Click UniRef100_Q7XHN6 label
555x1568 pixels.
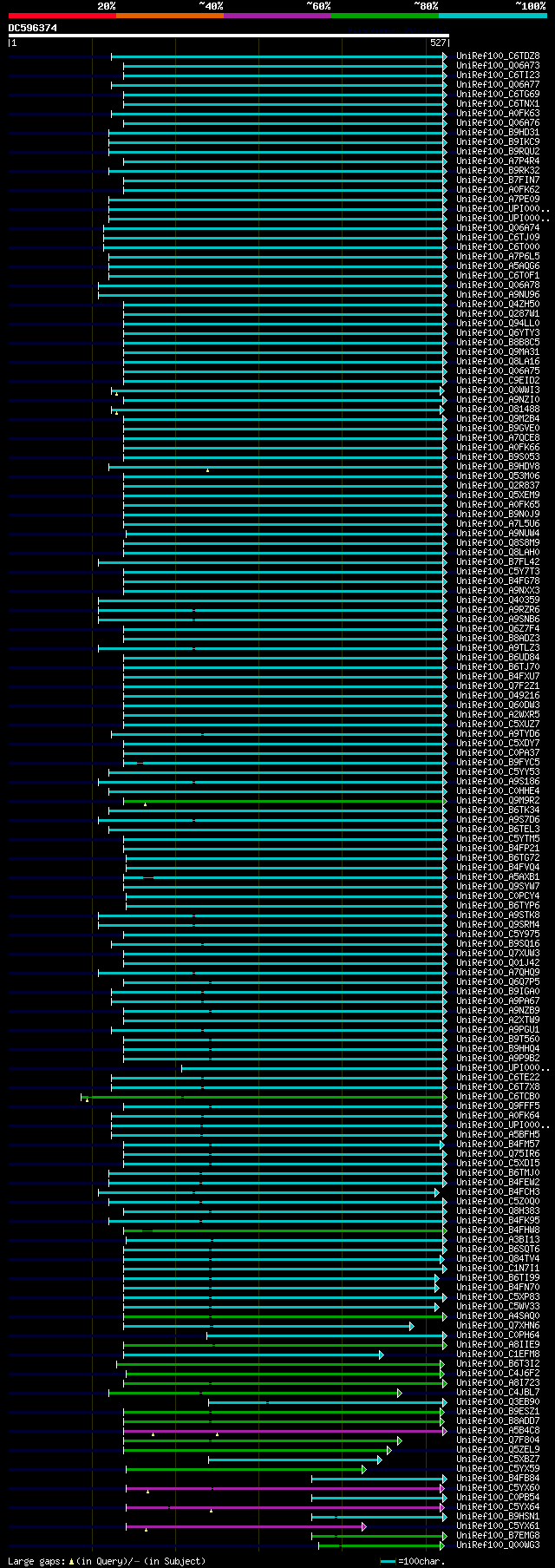click(x=498, y=1325)
